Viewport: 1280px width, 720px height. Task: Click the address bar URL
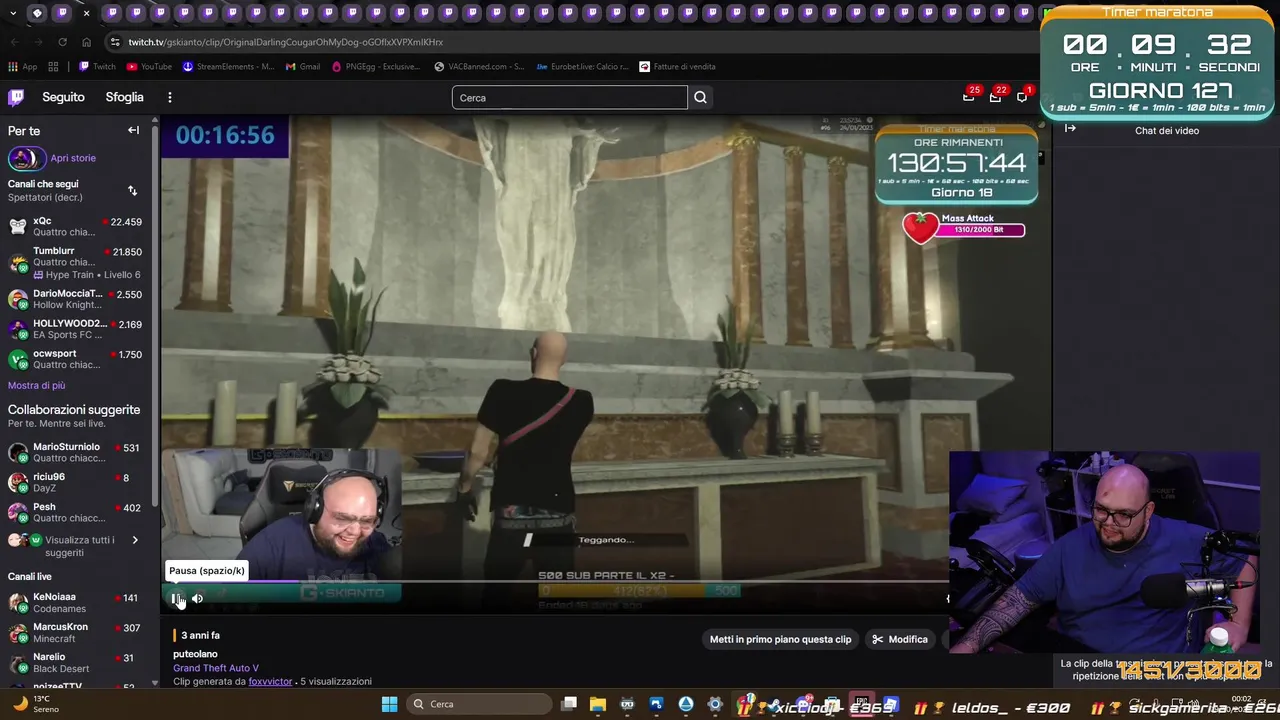[x=285, y=42]
